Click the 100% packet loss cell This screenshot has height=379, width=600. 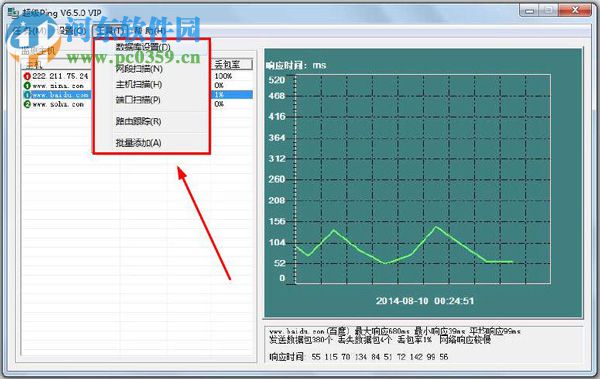coord(223,76)
